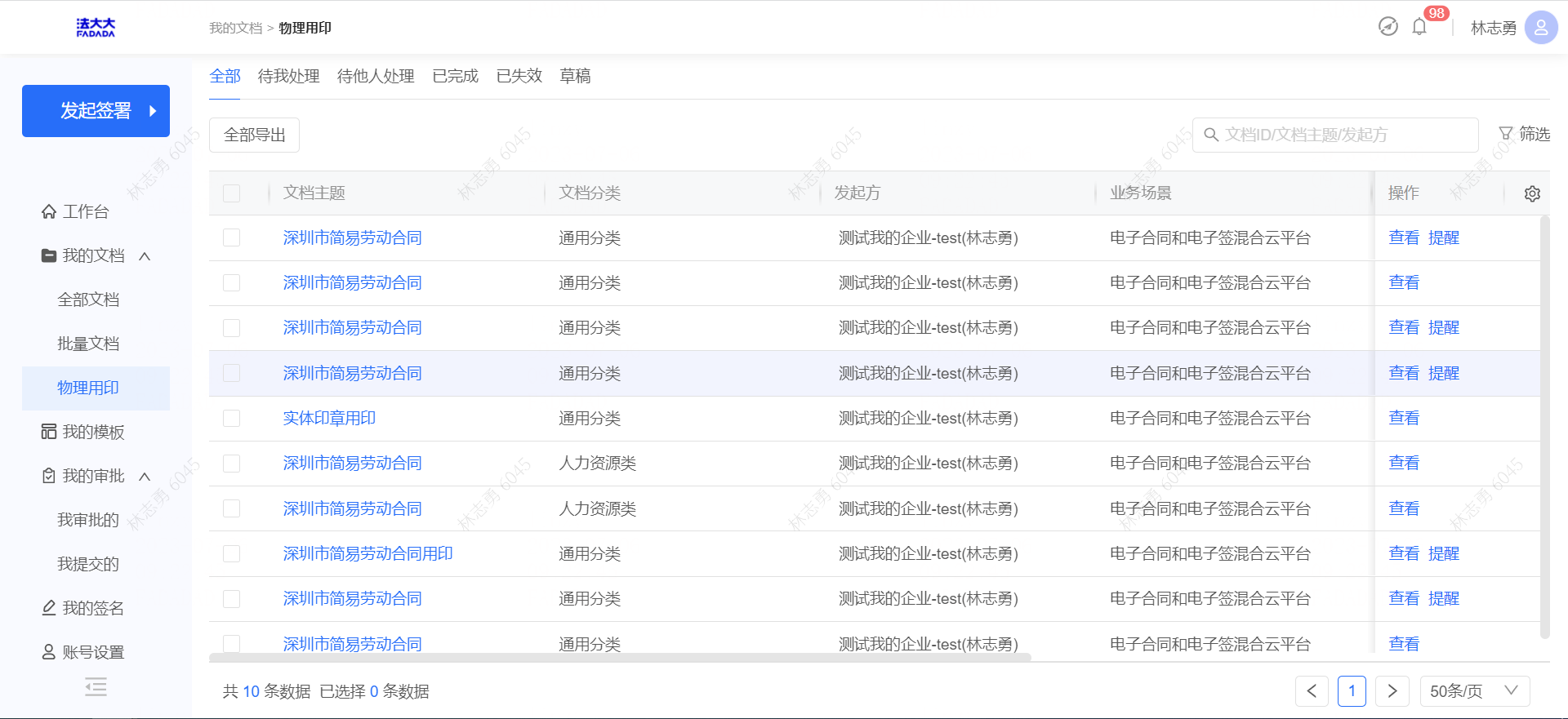This screenshot has height=719, width=1568.
Task: Click the 我的签名 pen icon
Action: [49, 608]
